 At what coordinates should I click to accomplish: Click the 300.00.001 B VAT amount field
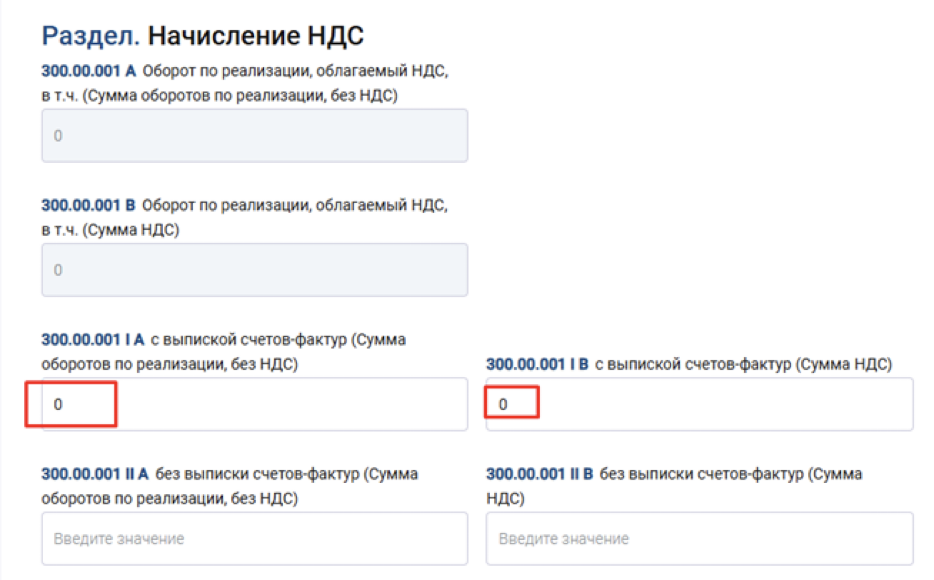pos(254,270)
